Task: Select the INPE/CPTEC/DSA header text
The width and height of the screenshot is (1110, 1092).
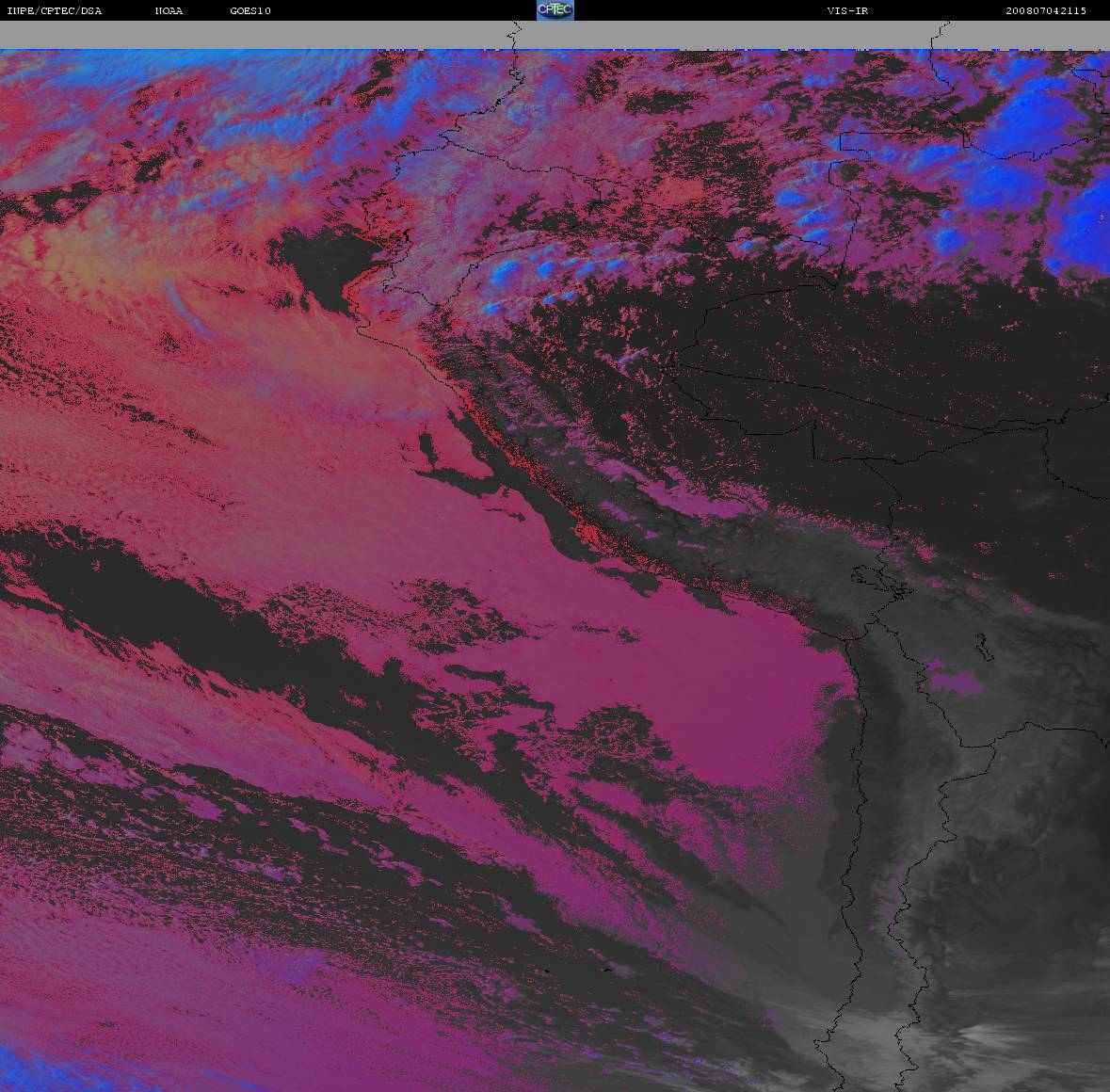Action: click(x=55, y=10)
